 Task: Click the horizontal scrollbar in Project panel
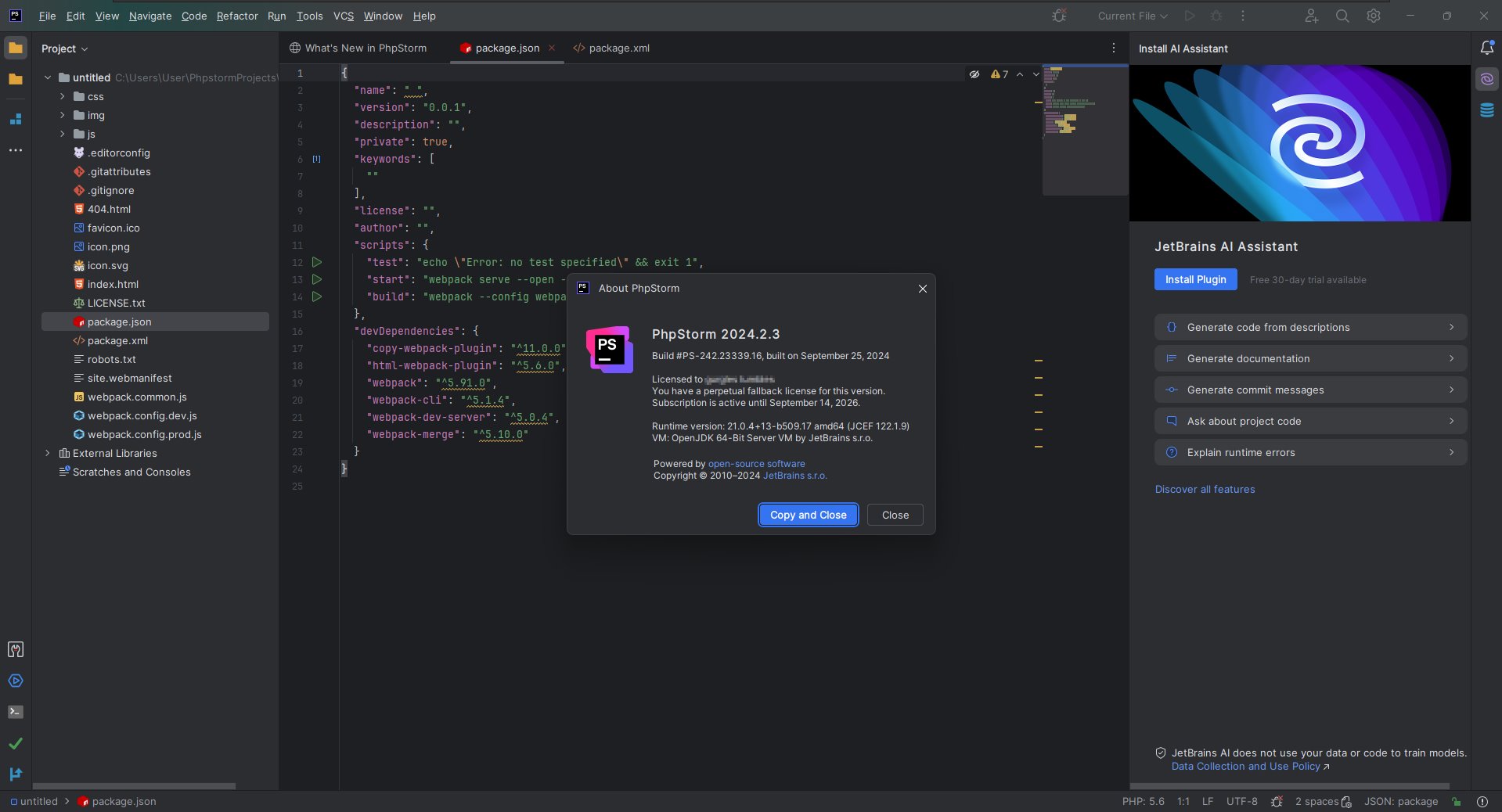click(x=134, y=785)
